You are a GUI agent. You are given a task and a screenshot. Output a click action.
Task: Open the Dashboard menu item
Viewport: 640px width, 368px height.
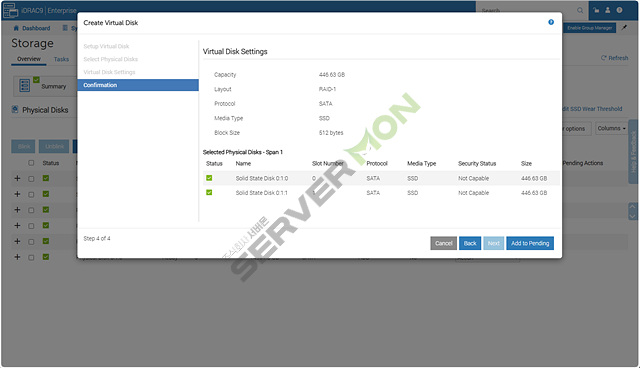coord(32,28)
